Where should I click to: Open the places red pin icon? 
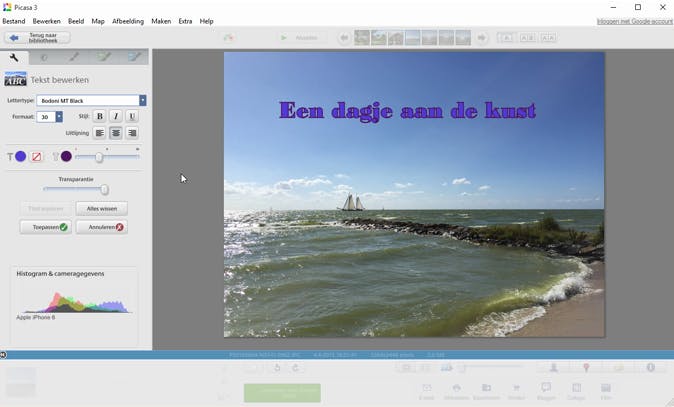point(586,367)
